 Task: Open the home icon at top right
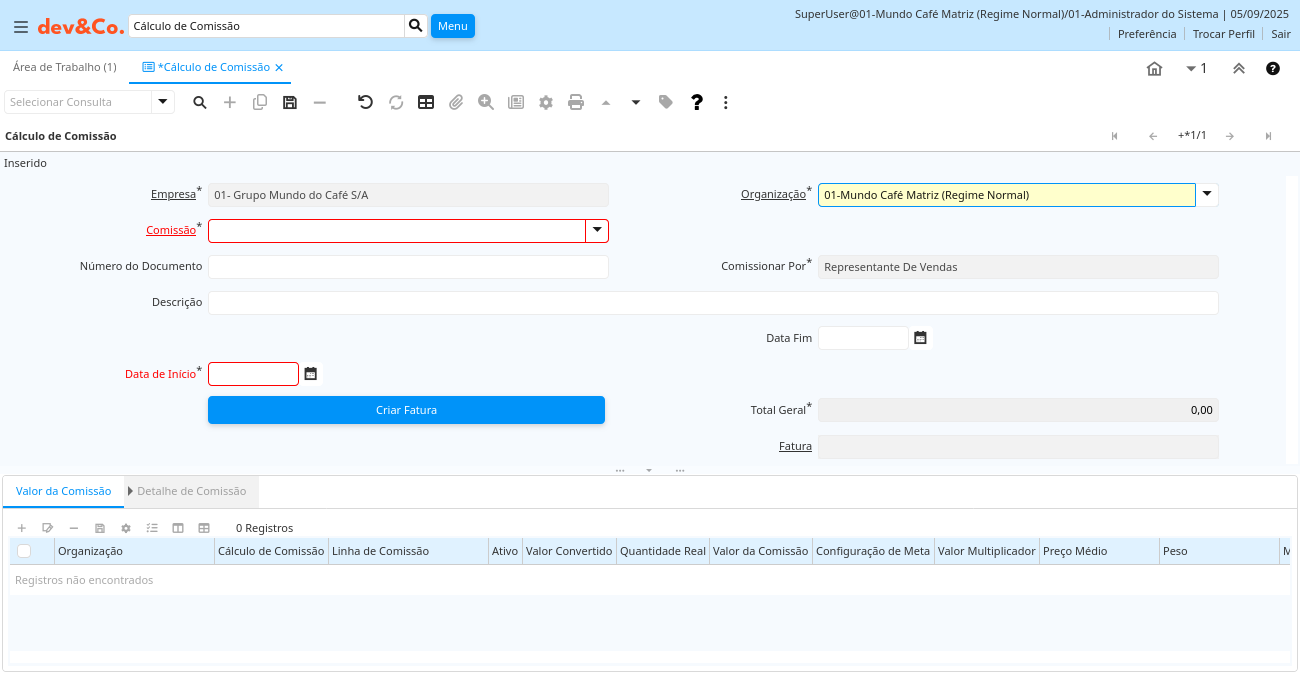pyautogui.click(x=1154, y=68)
